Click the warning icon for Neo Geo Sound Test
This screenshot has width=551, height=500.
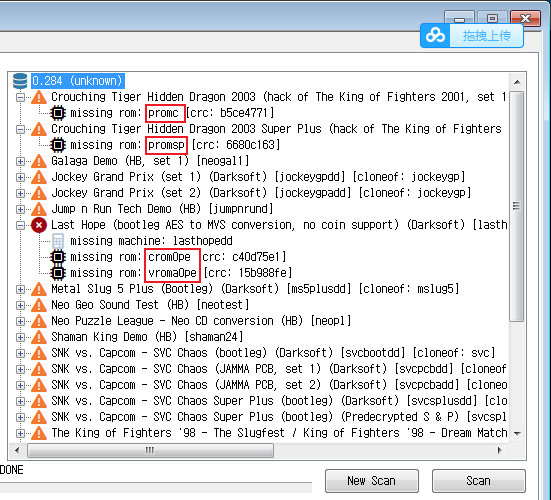click(x=39, y=305)
